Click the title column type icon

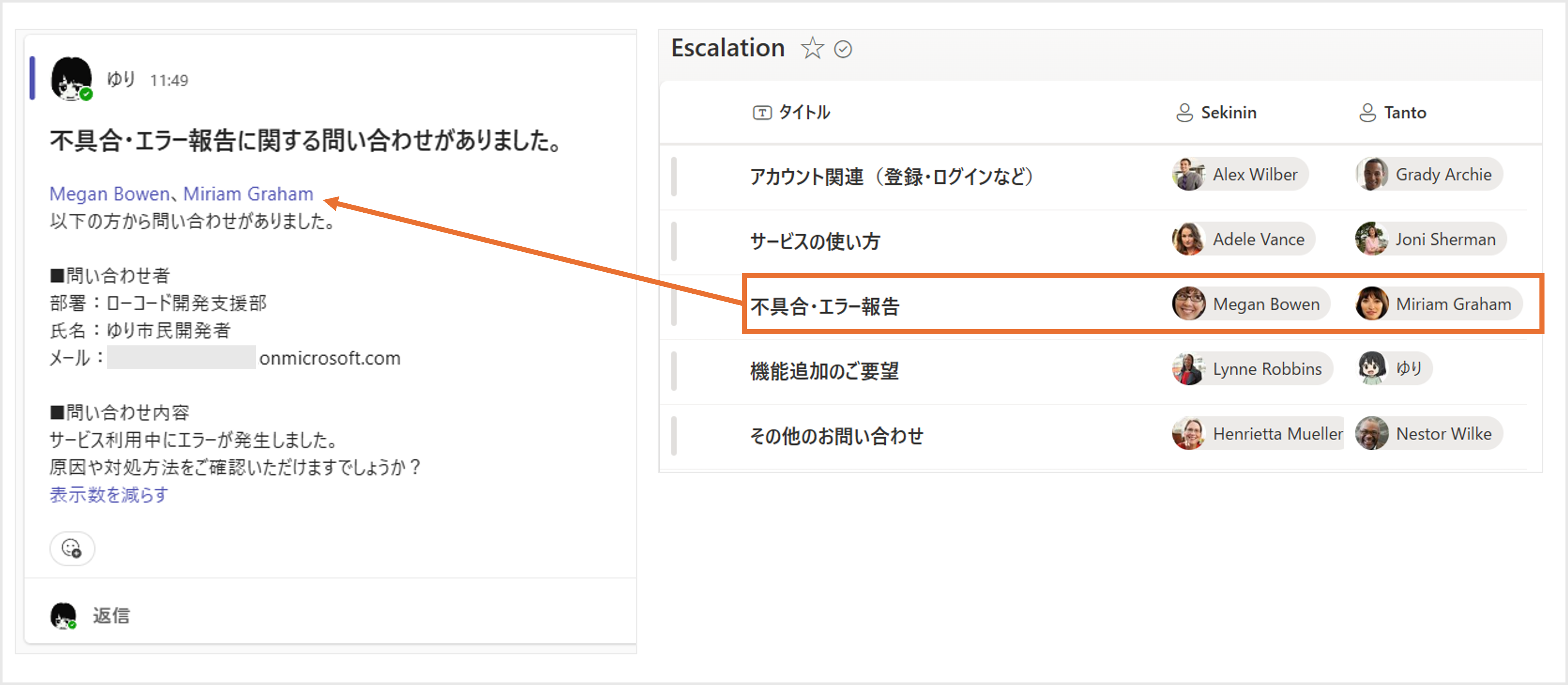(x=762, y=112)
